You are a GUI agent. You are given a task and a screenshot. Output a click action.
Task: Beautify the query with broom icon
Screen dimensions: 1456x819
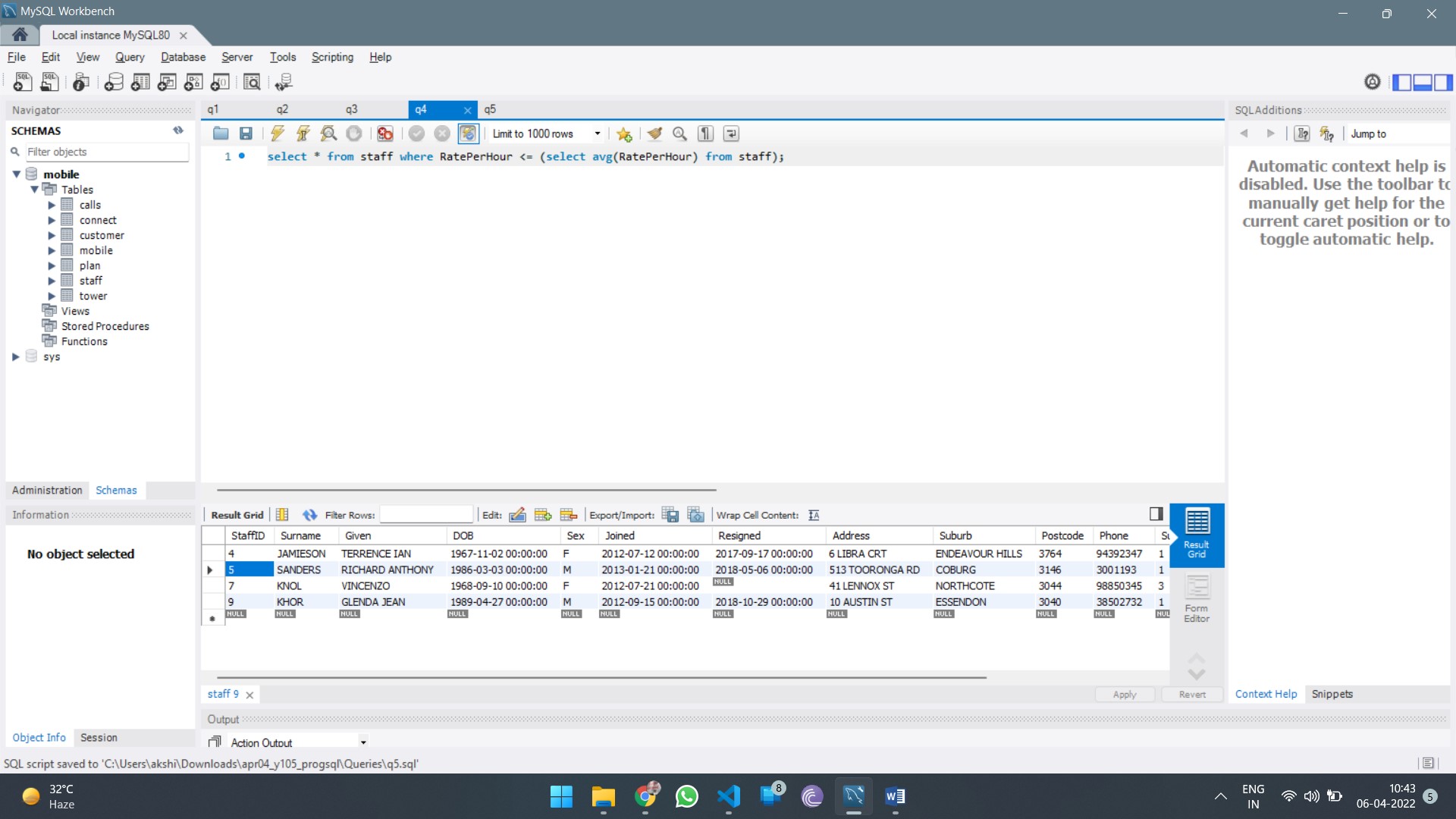(654, 133)
